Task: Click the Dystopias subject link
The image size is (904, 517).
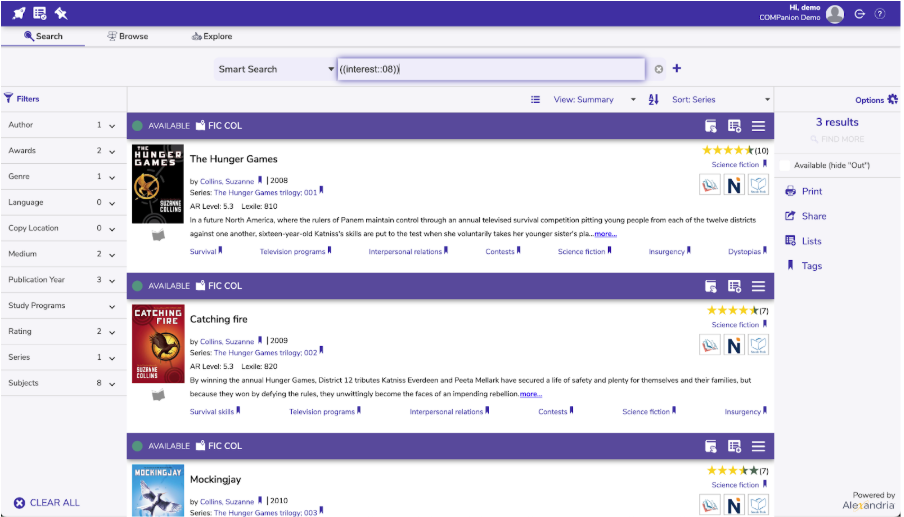Action: pos(744,252)
